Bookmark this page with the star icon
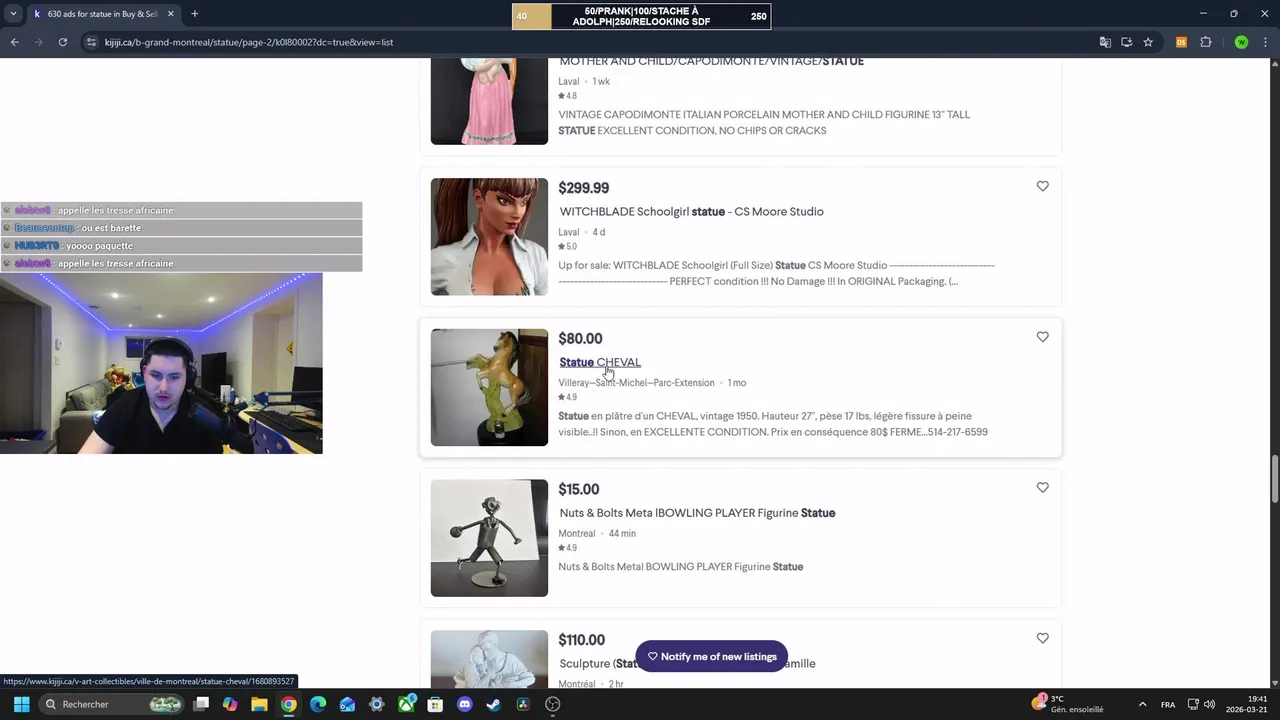This screenshot has width=1280, height=720. point(1148,42)
